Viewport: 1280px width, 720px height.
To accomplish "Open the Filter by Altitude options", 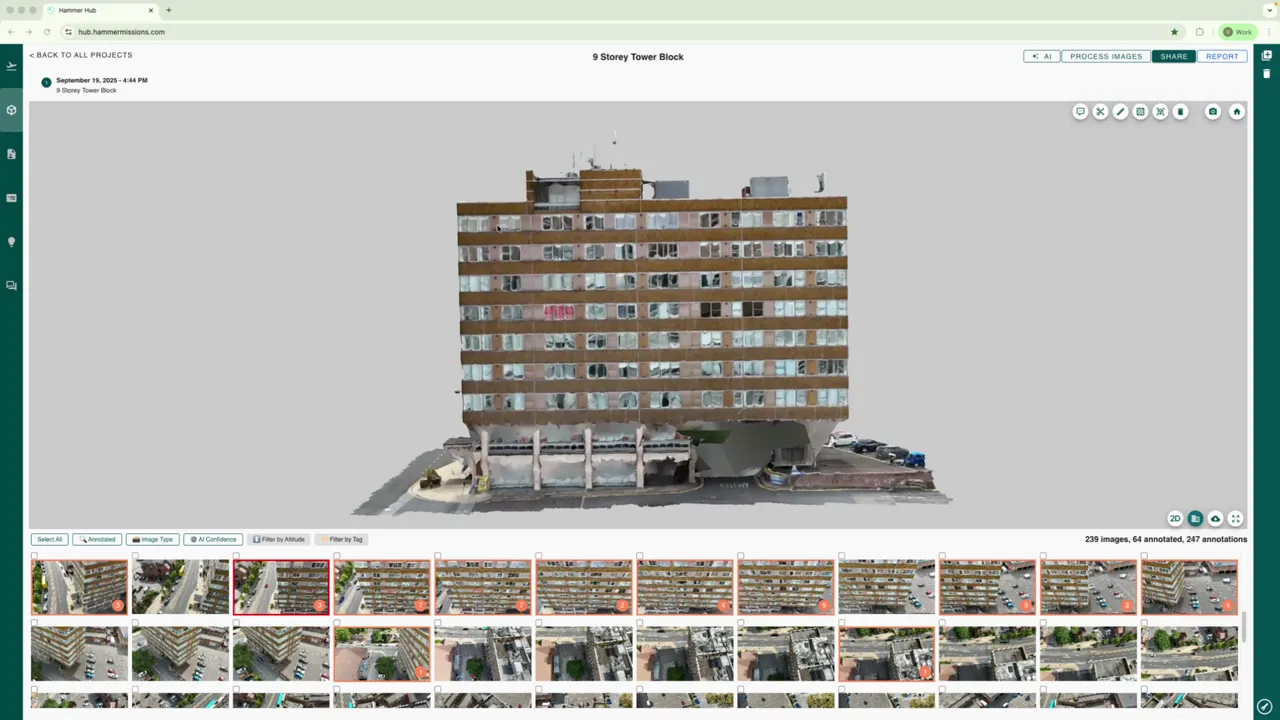I will [278, 539].
